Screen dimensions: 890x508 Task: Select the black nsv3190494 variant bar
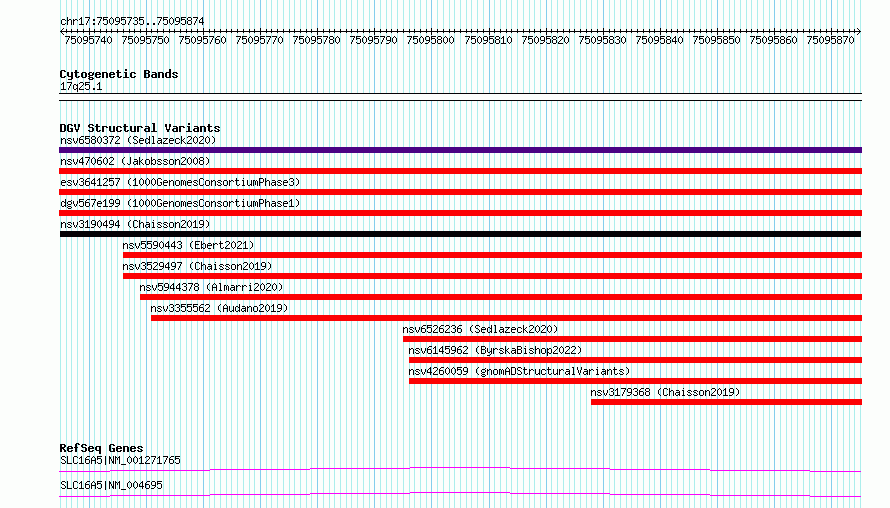pyautogui.click(x=460, y=234)
